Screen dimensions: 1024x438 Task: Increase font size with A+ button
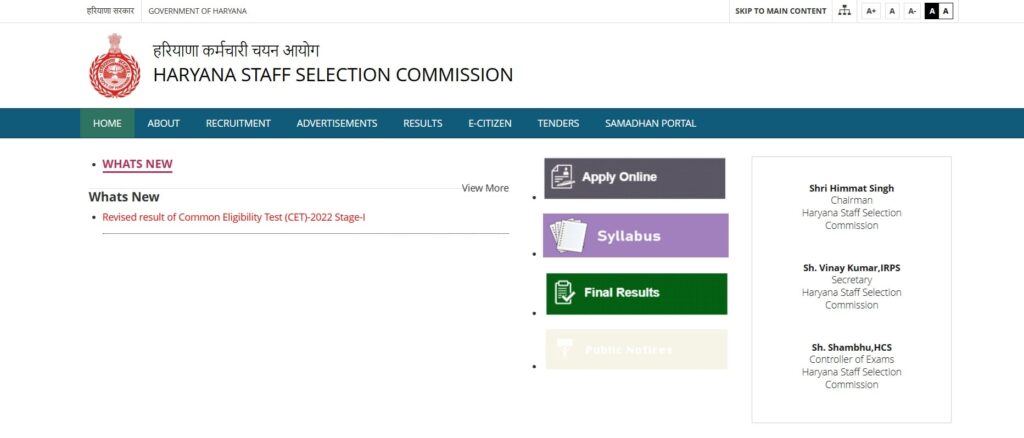click(871, 11)
